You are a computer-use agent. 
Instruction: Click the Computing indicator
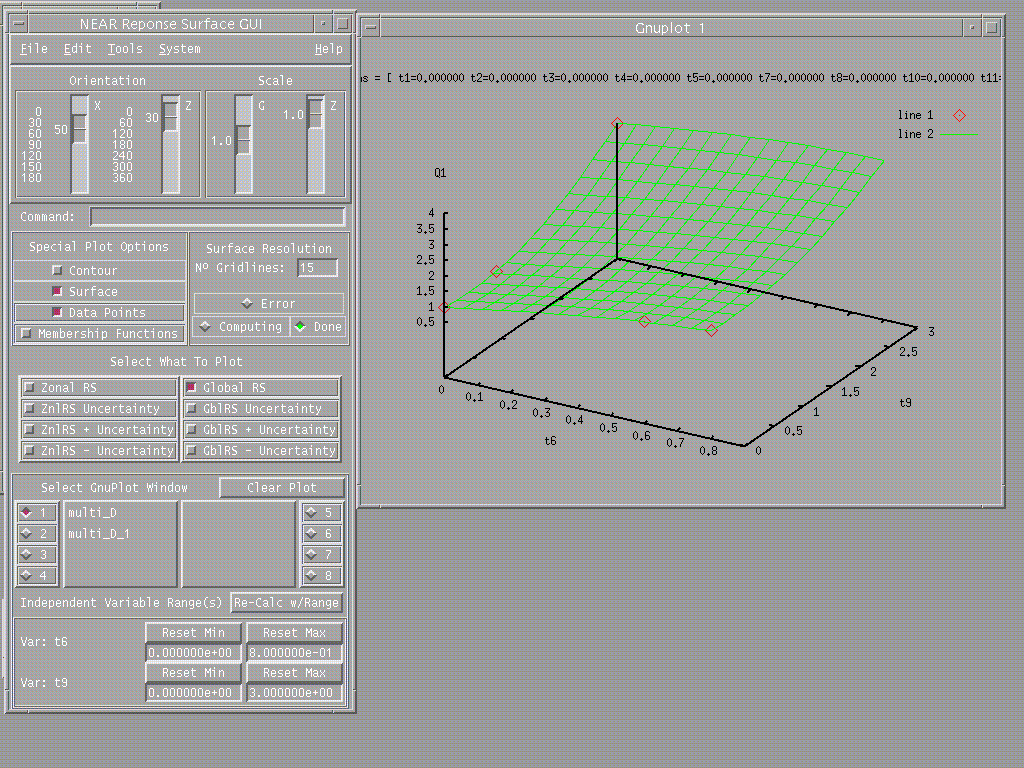(x=241, y=327)
